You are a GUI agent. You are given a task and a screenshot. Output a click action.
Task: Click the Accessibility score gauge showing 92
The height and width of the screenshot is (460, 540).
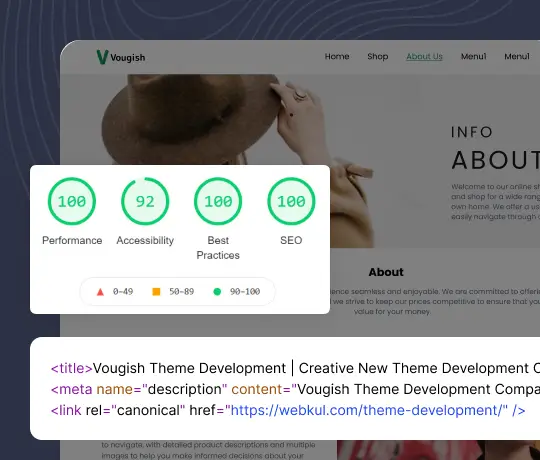click(x=145, y=201)
